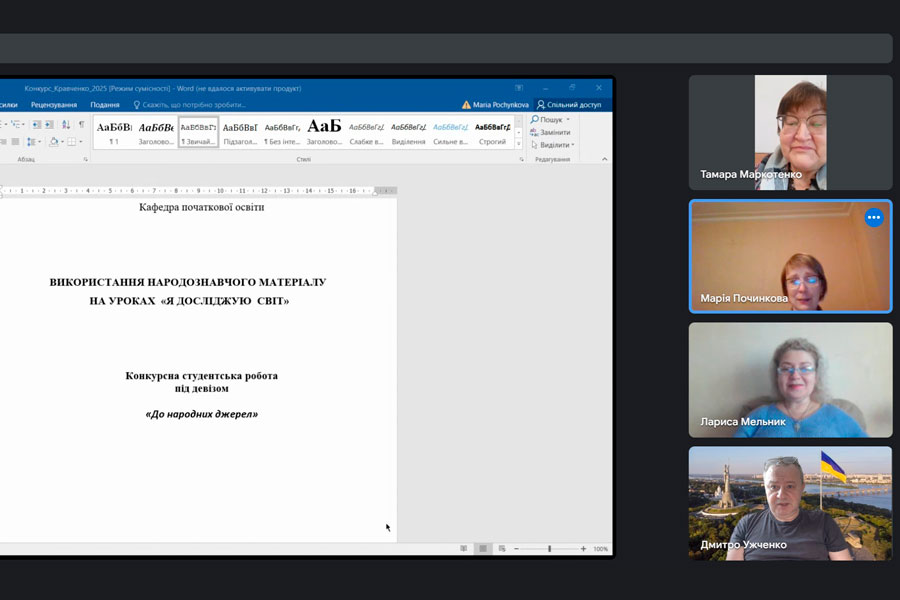Increase the paragraph indent
This screenshot has height=600, width=900.
[49, 125]
